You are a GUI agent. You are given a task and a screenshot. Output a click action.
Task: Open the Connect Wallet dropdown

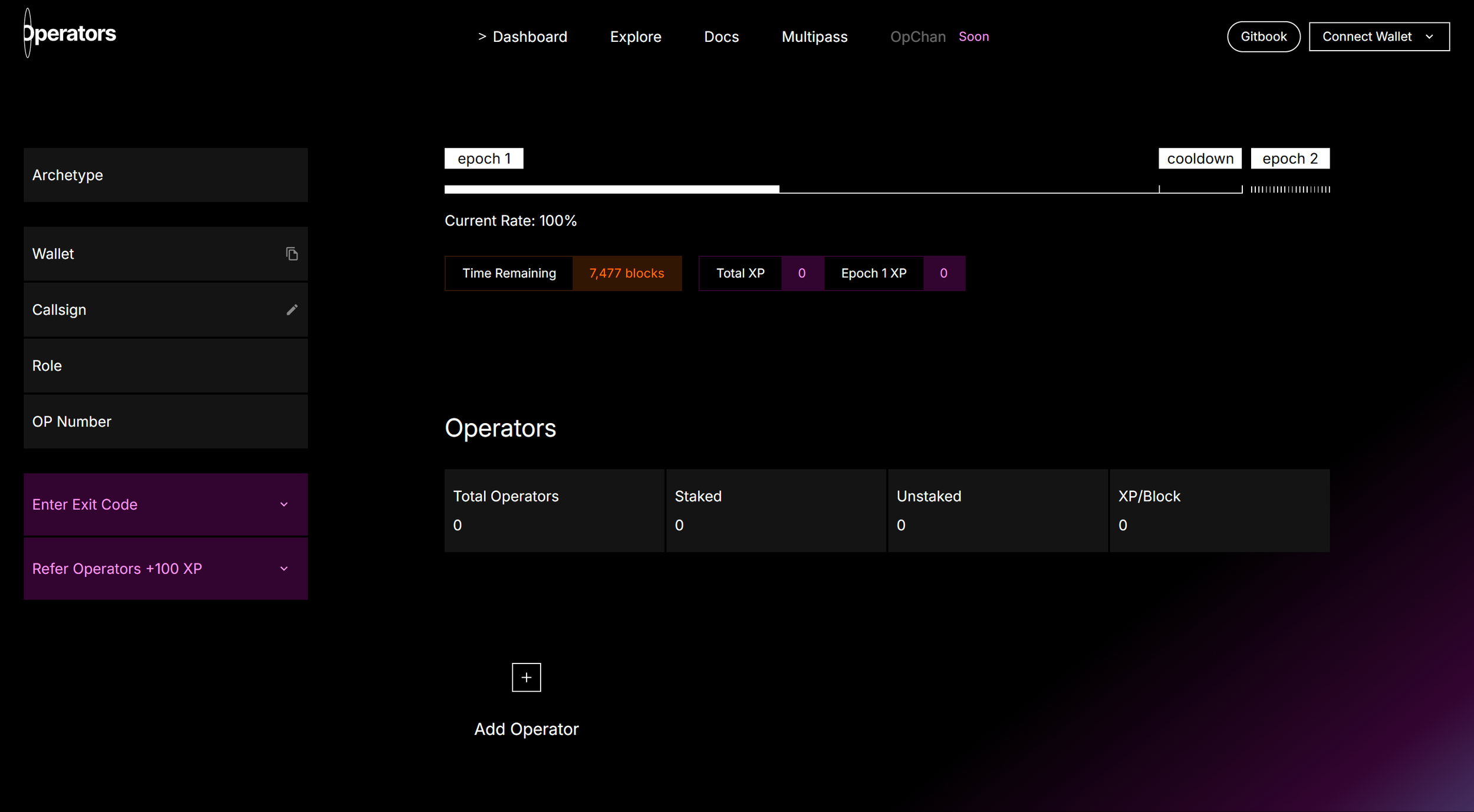(1367, 37)
